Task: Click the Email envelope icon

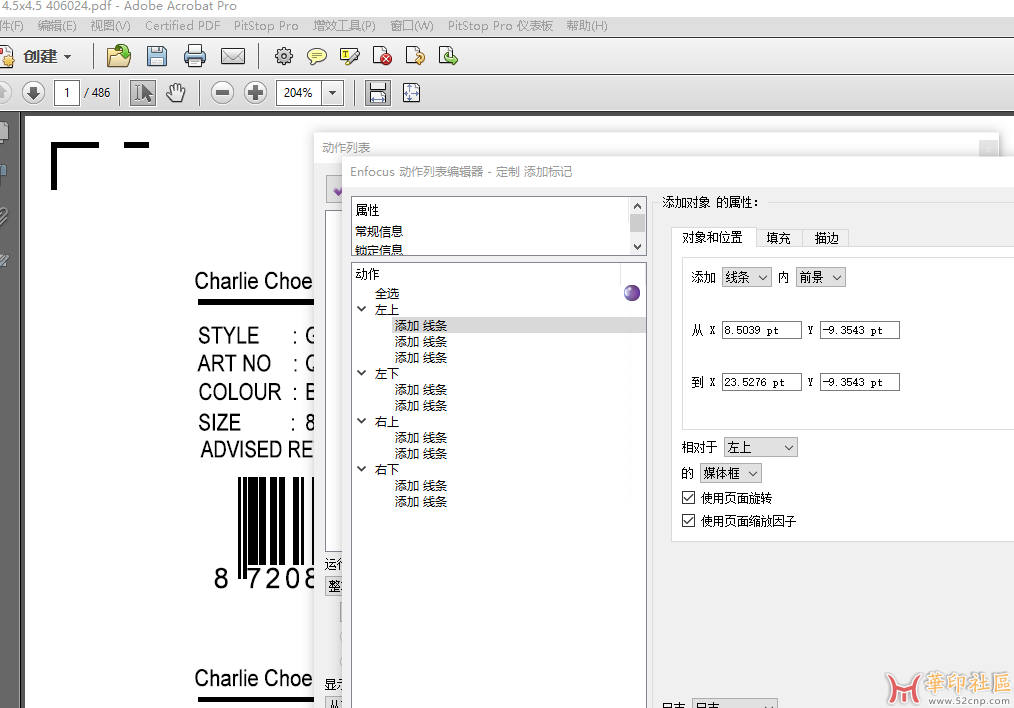Action: click(x=233, y=56)
